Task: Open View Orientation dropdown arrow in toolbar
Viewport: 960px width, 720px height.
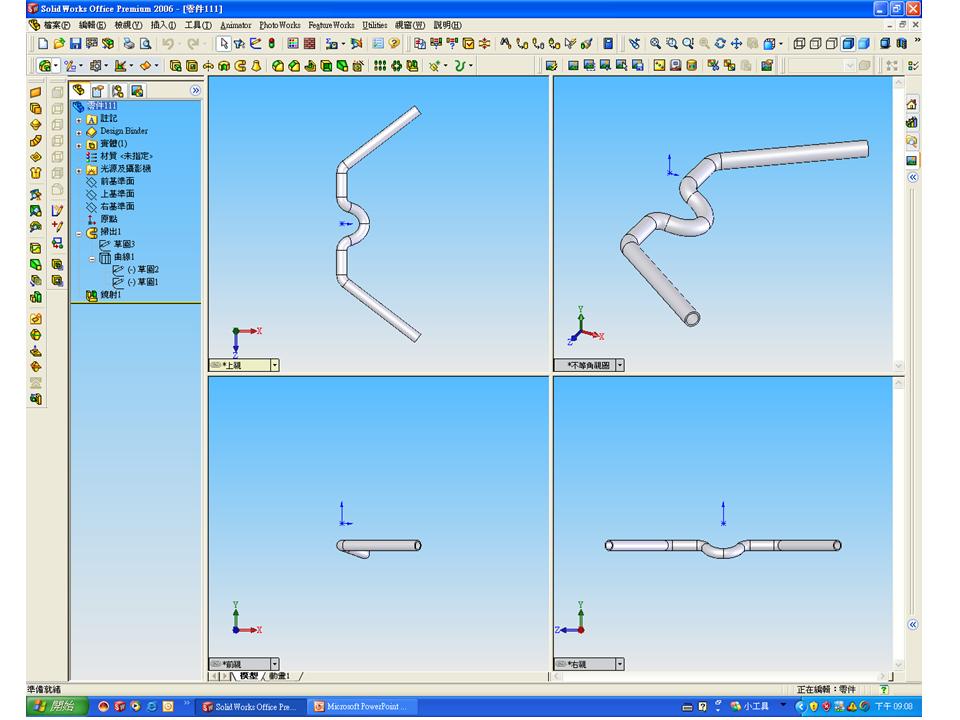Action: pos(781,43)
